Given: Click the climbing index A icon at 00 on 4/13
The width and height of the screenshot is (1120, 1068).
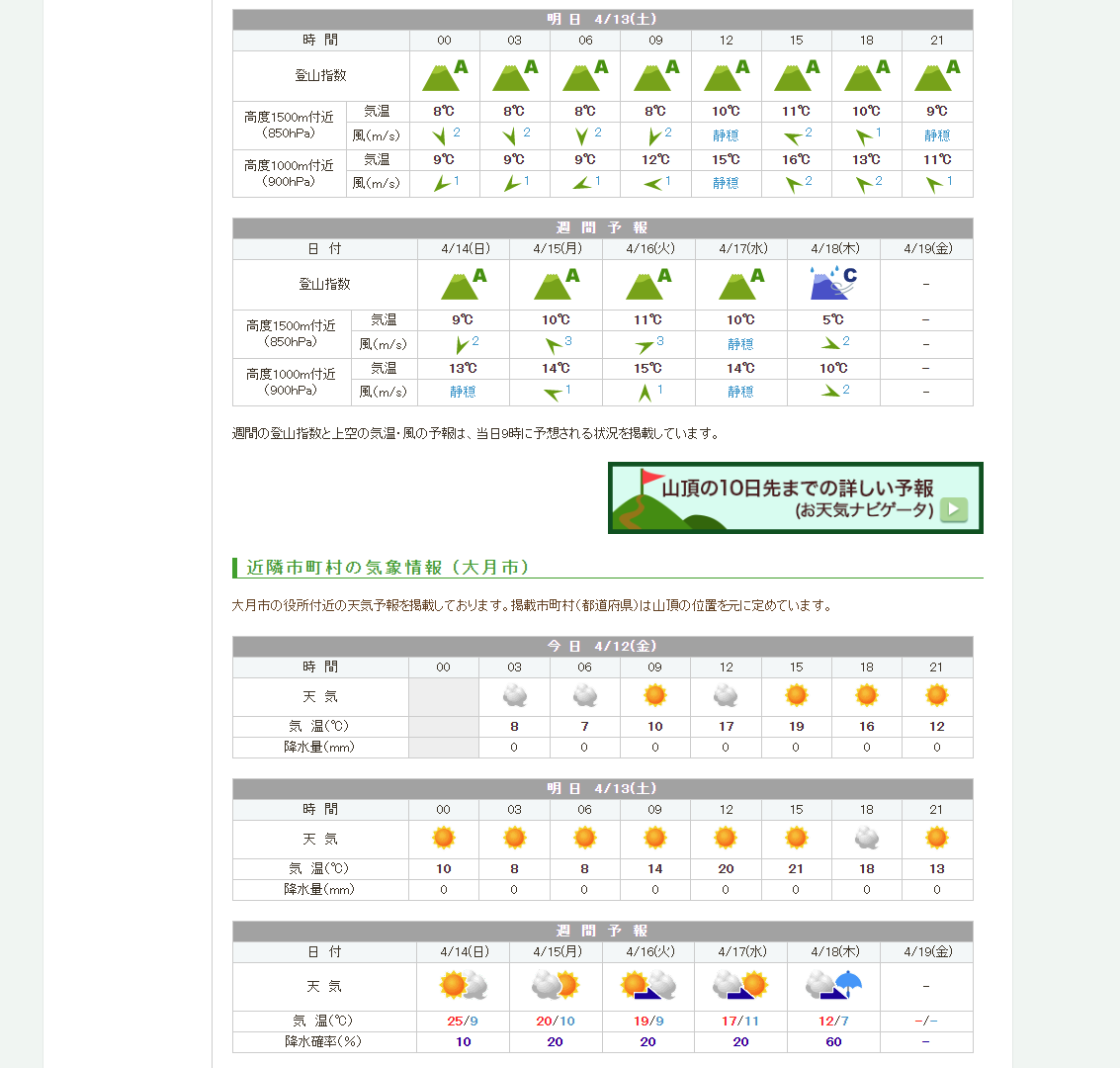Looking at the screenshot, I should coord(444,75).
